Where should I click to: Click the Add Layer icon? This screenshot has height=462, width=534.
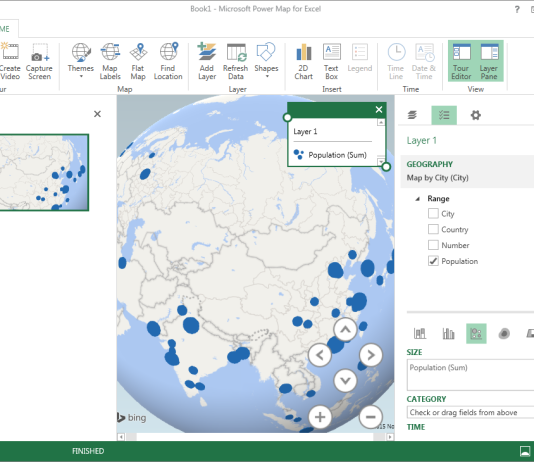coord(207,52)
